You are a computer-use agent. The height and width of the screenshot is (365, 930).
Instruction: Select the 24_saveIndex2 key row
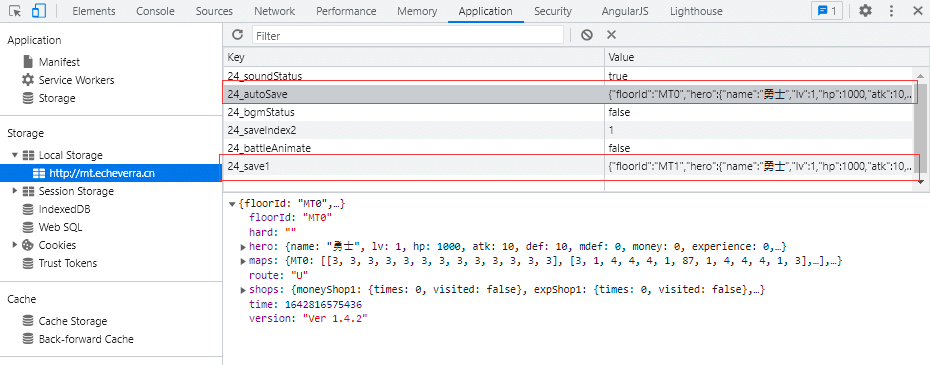pyautogui.click(x=568, y=130)
